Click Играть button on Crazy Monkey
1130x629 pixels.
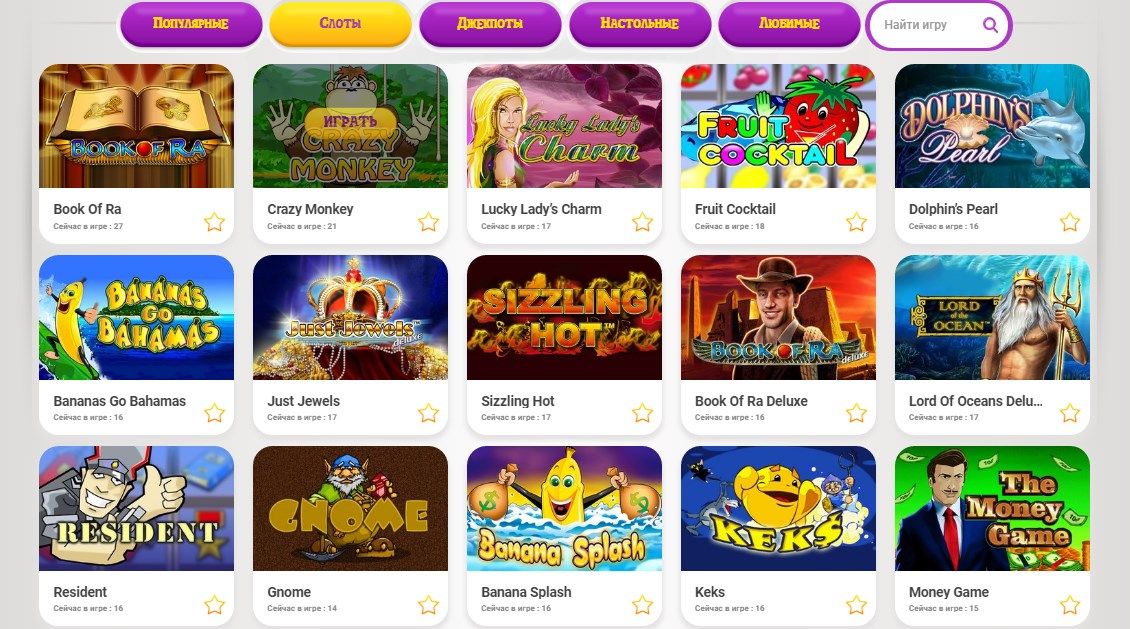(350, 120)
